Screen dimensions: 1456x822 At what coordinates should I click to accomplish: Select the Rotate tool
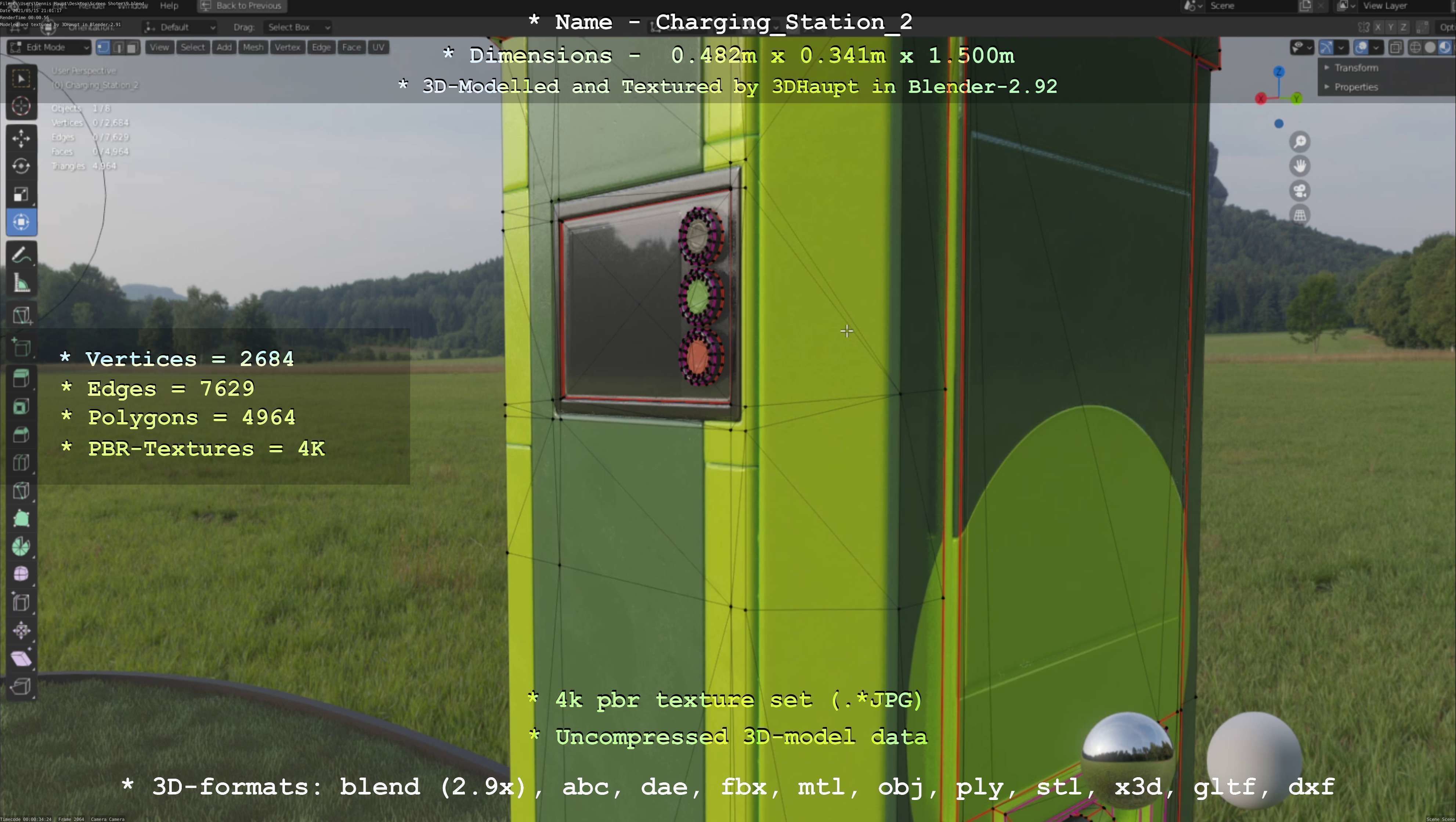21,166
